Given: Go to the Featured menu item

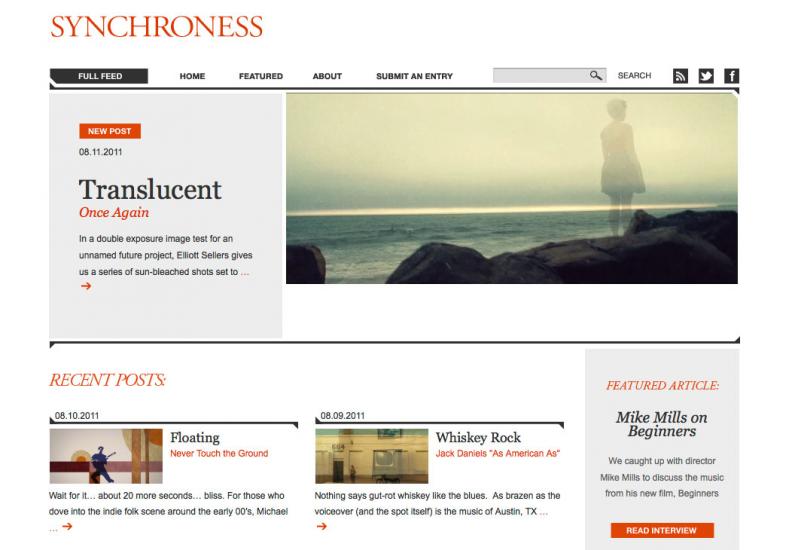Looking at the screenshot, I should pos(261,76).
